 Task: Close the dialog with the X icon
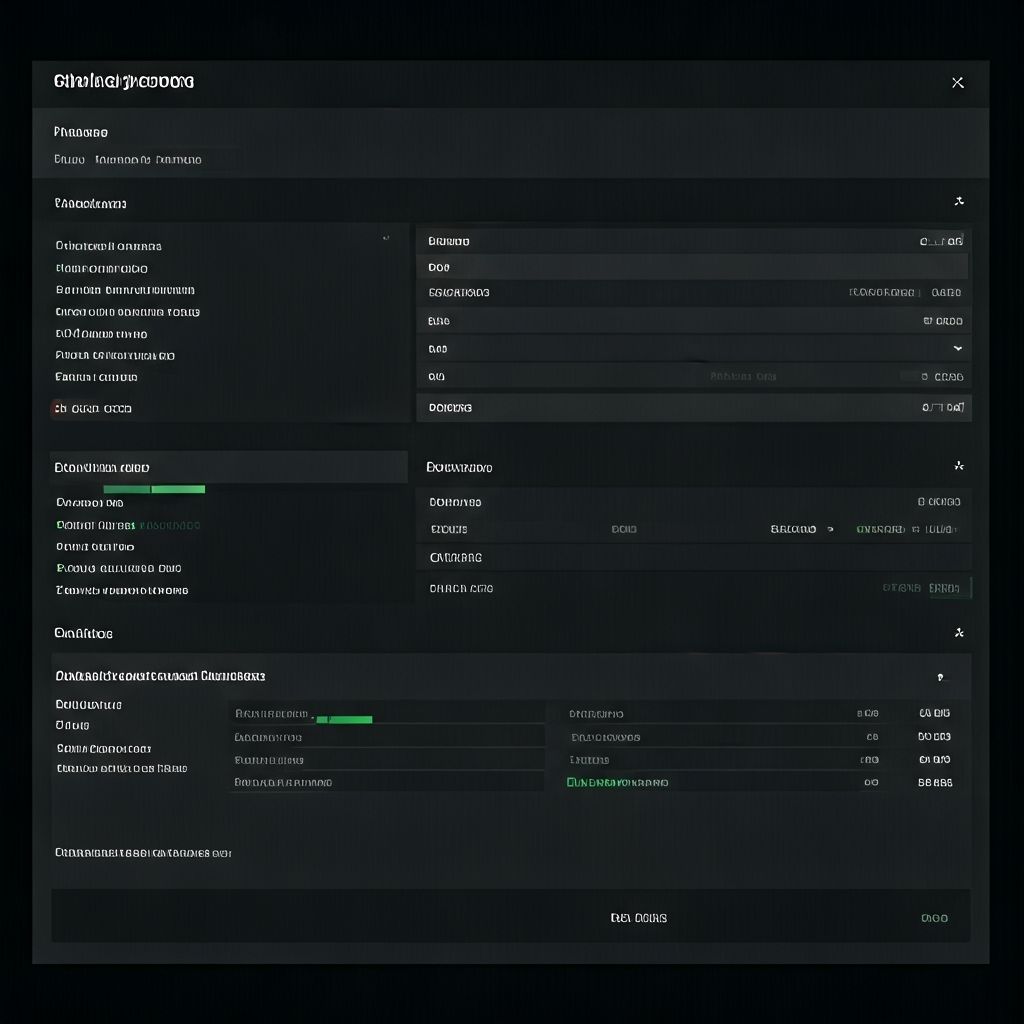tap(957, 83)
